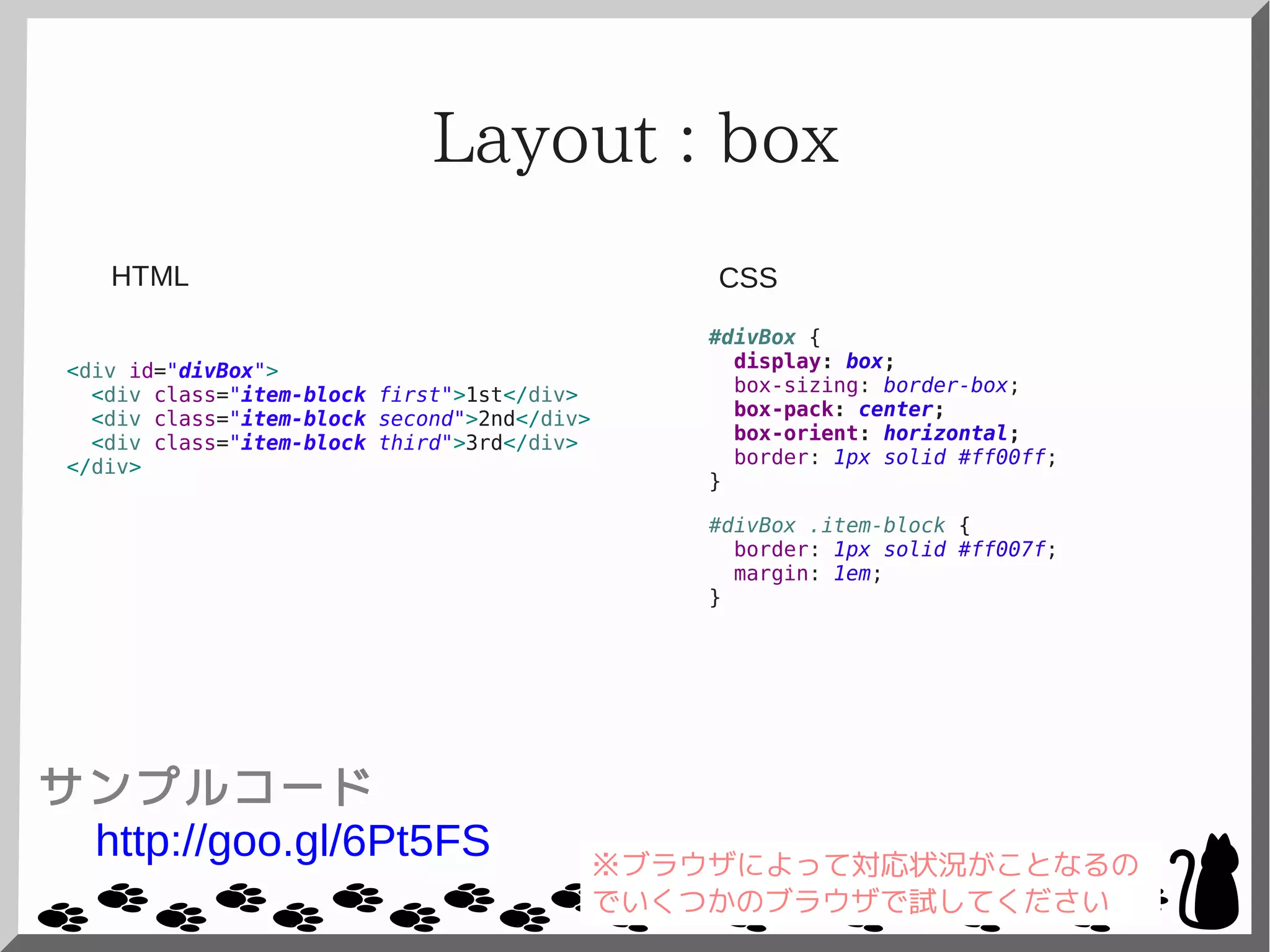Click the '#divBox .item-block {' selector line
Screen dimensions: 1270x952
point(839,526)
